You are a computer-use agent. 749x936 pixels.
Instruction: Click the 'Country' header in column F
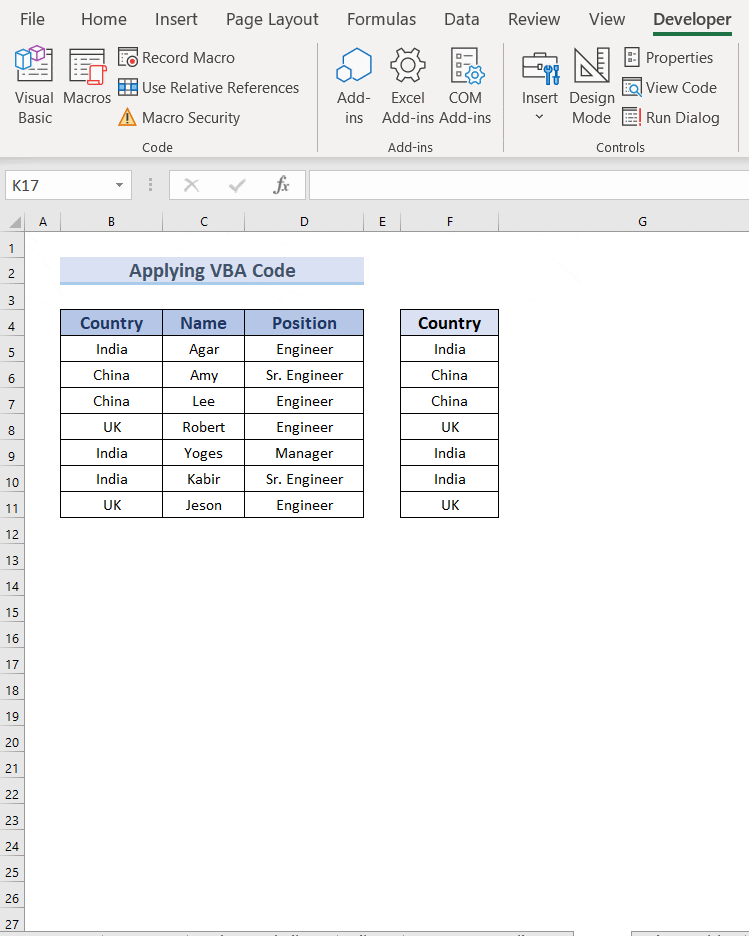(449, 323)
